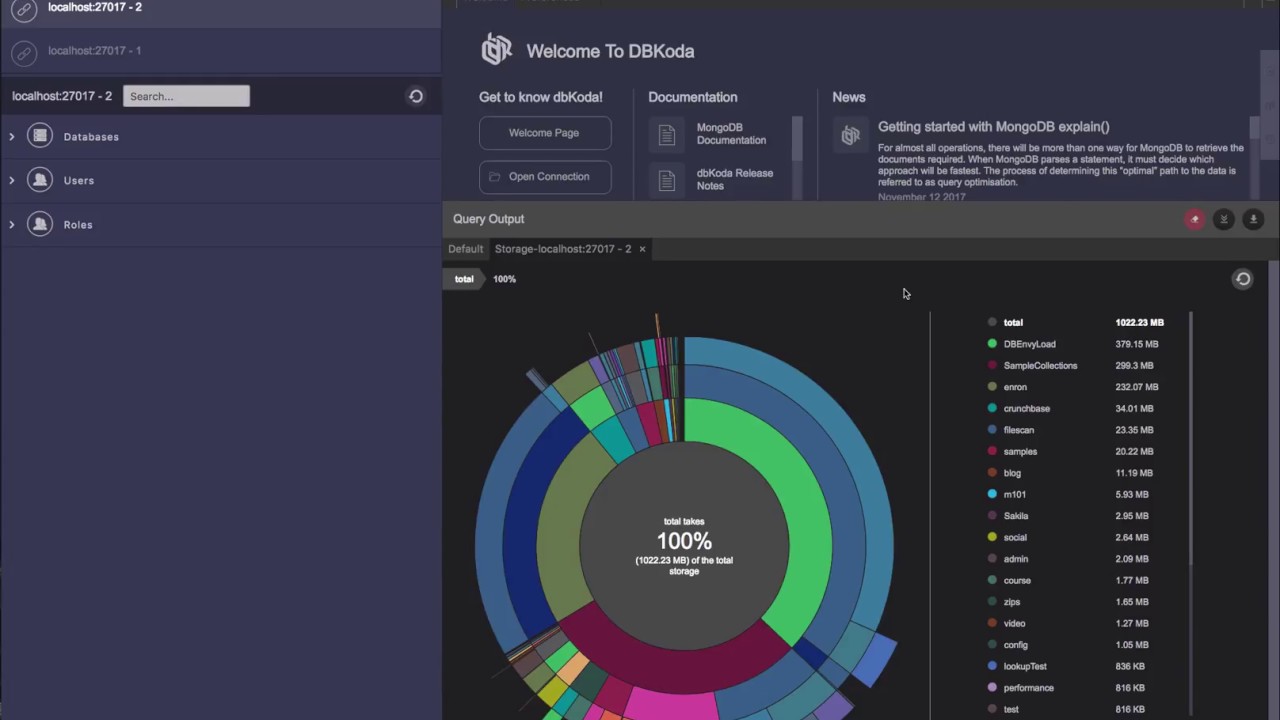Refresh the storage chart

1243,279
